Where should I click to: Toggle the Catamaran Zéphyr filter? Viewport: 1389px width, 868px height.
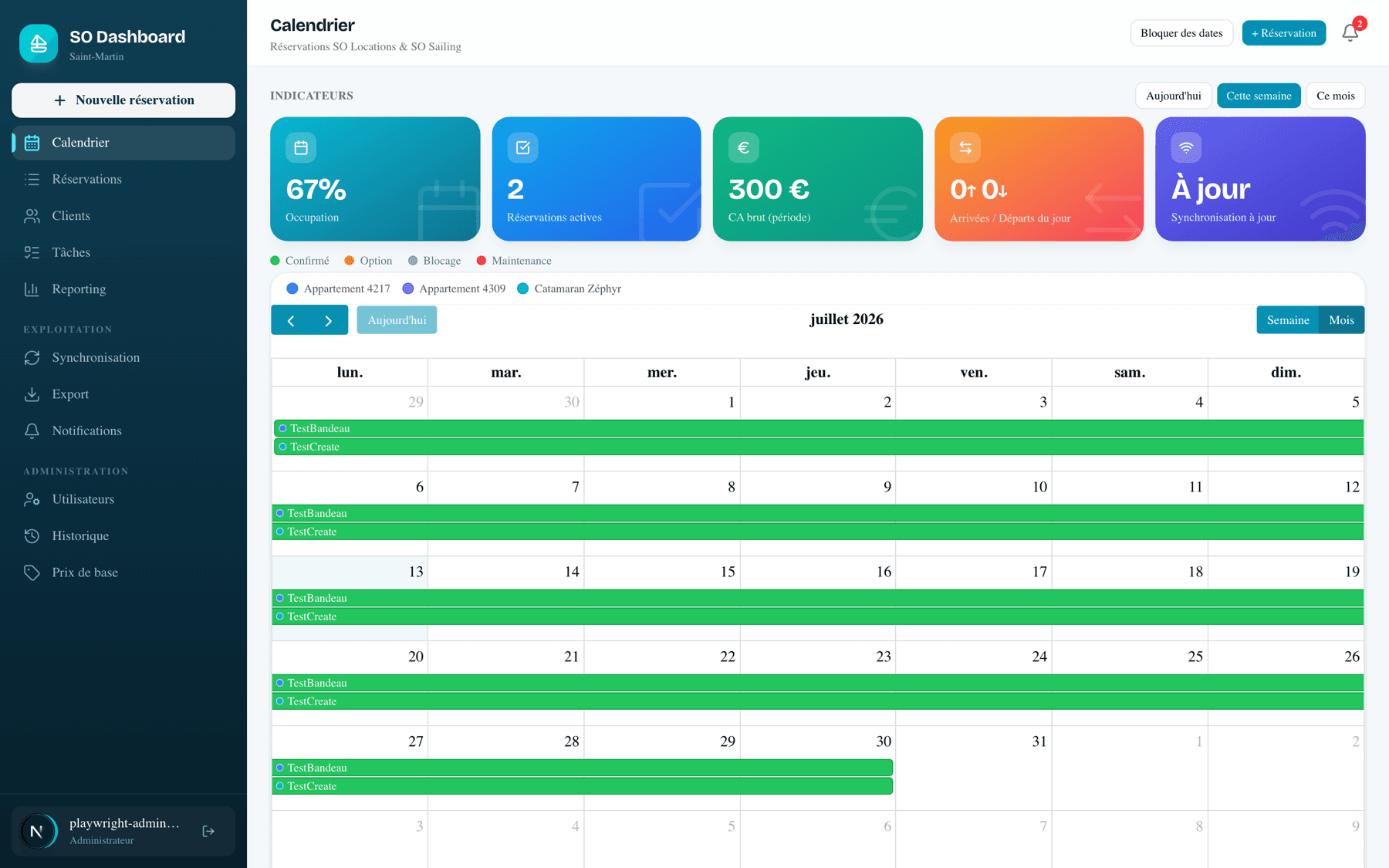(569, 289)
